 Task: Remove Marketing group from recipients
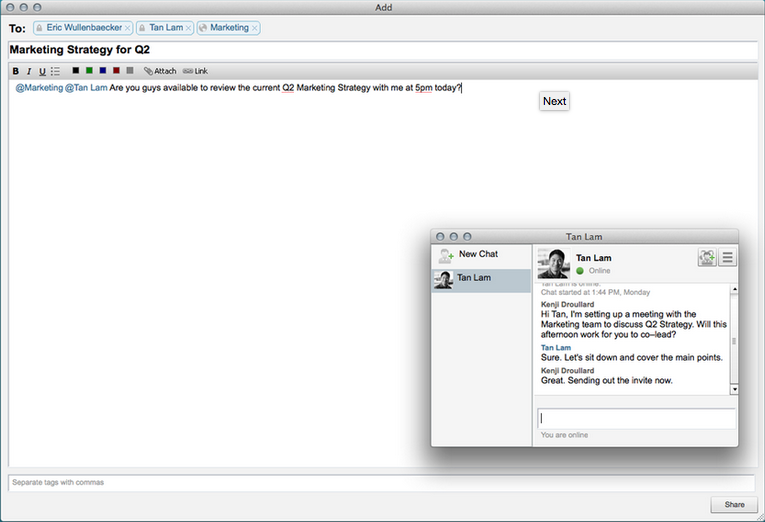pos(254,28)
